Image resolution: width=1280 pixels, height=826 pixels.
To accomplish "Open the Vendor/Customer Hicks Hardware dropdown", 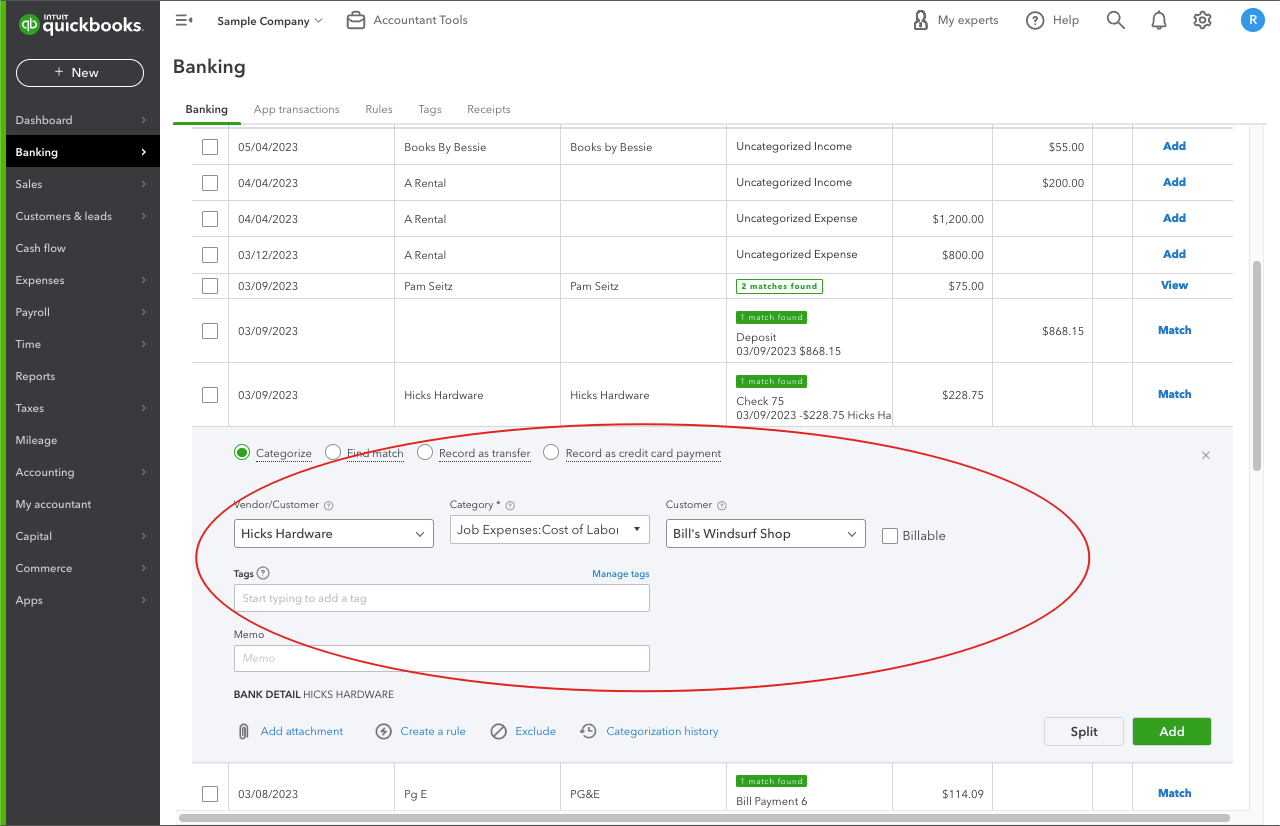I will [334, 534].
